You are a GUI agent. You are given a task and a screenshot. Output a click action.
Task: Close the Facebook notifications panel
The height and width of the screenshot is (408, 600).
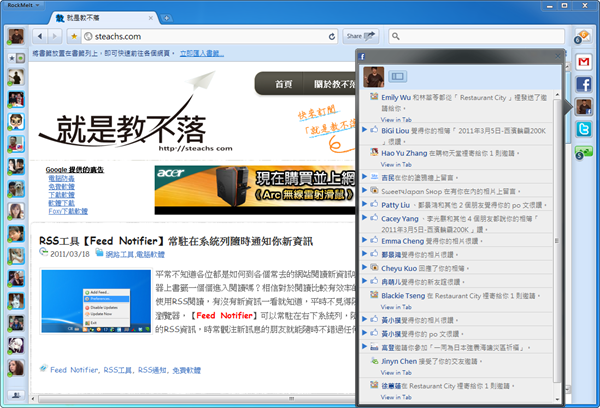tap(558, 56)
